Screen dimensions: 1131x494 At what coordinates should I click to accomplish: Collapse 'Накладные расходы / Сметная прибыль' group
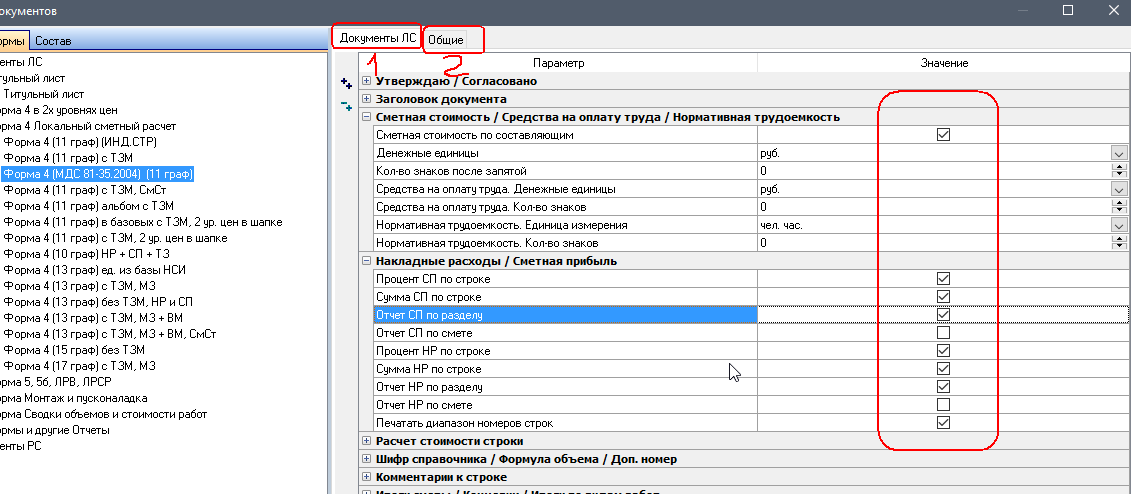tap(366, 261)
